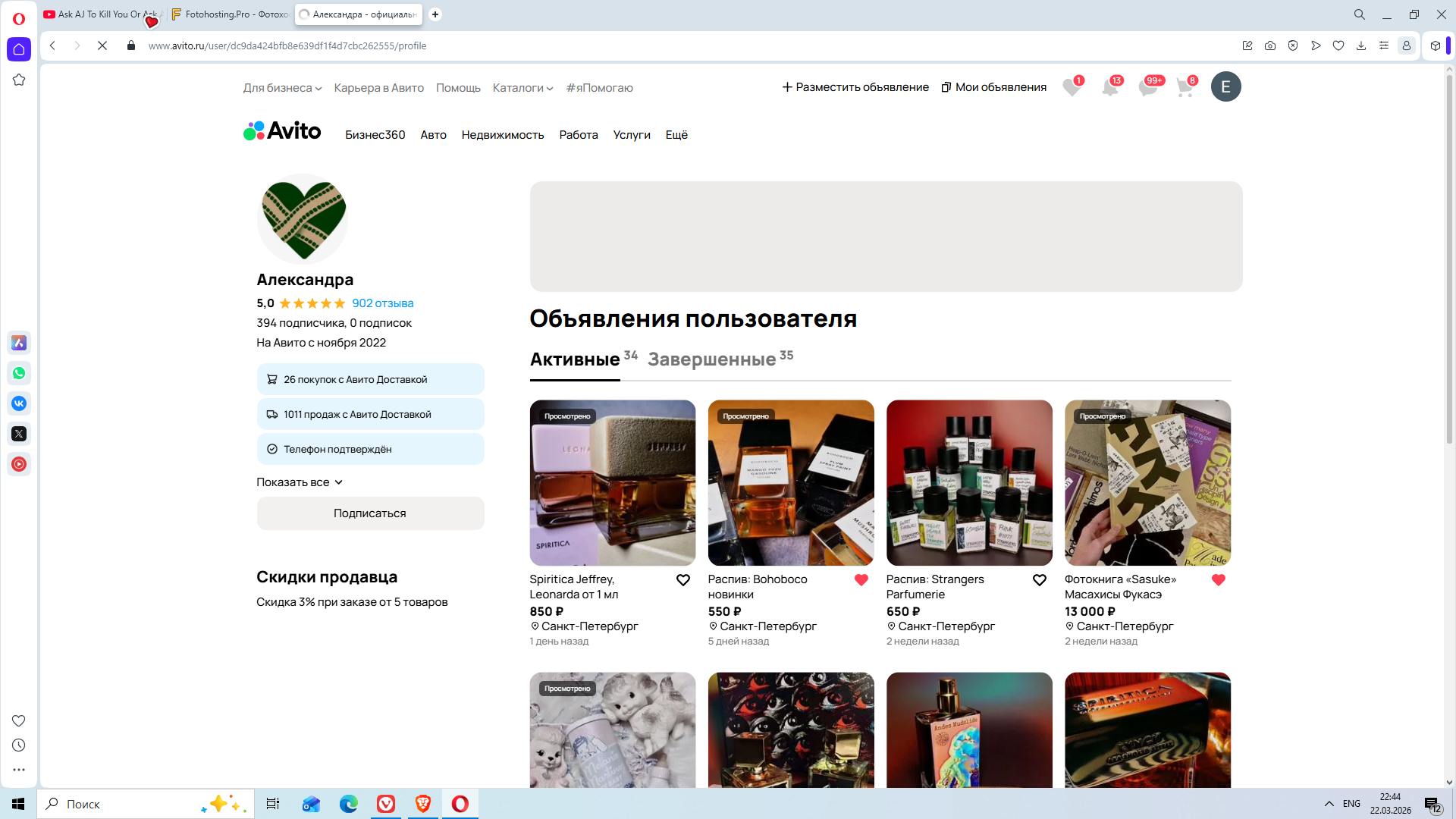Open the Недвижимость category menu

coord(502,135)
